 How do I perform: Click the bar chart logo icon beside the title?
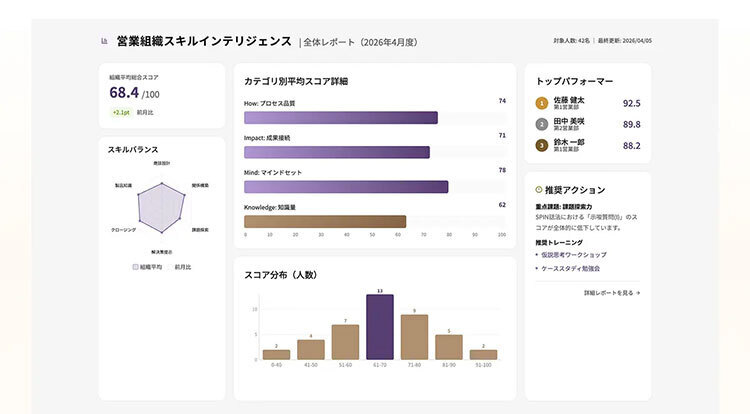tap(104, 41)
